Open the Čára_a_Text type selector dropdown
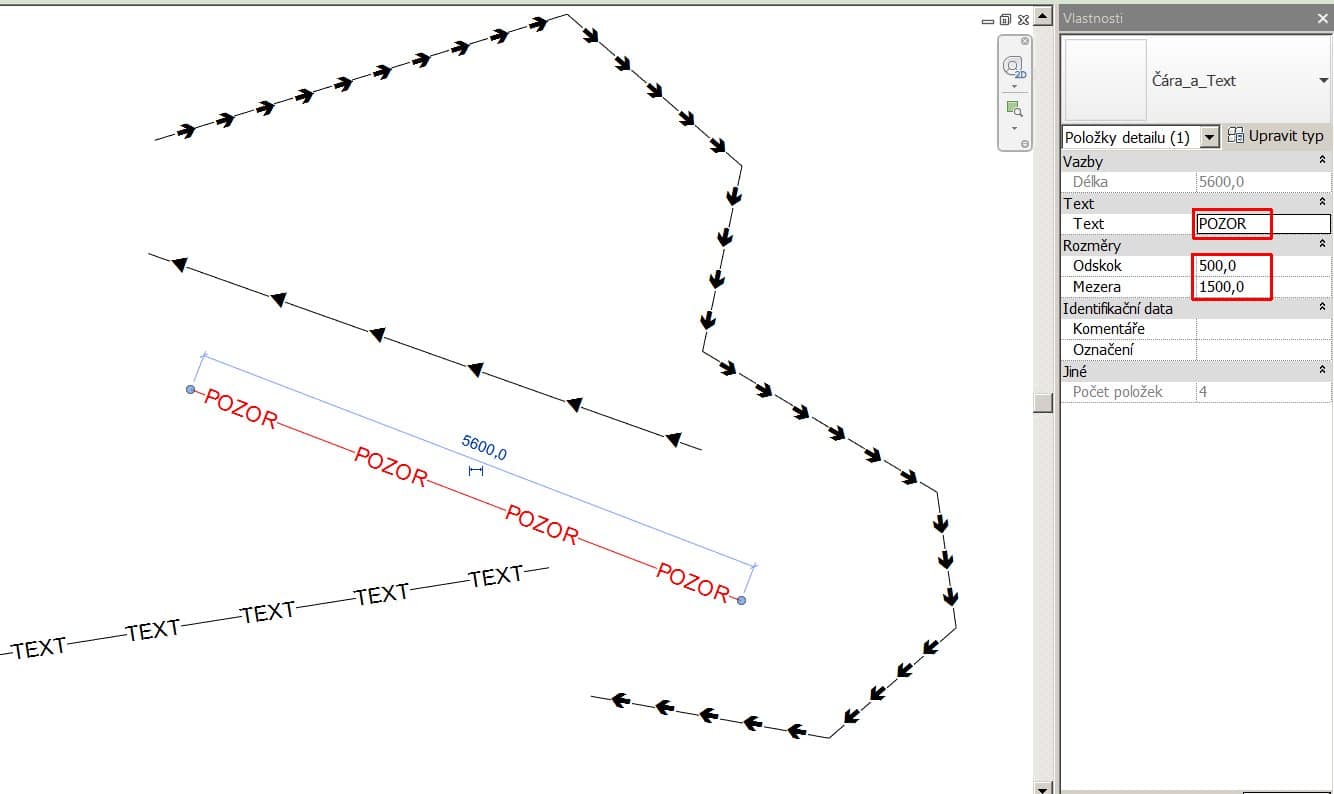 pos(1323,81)
